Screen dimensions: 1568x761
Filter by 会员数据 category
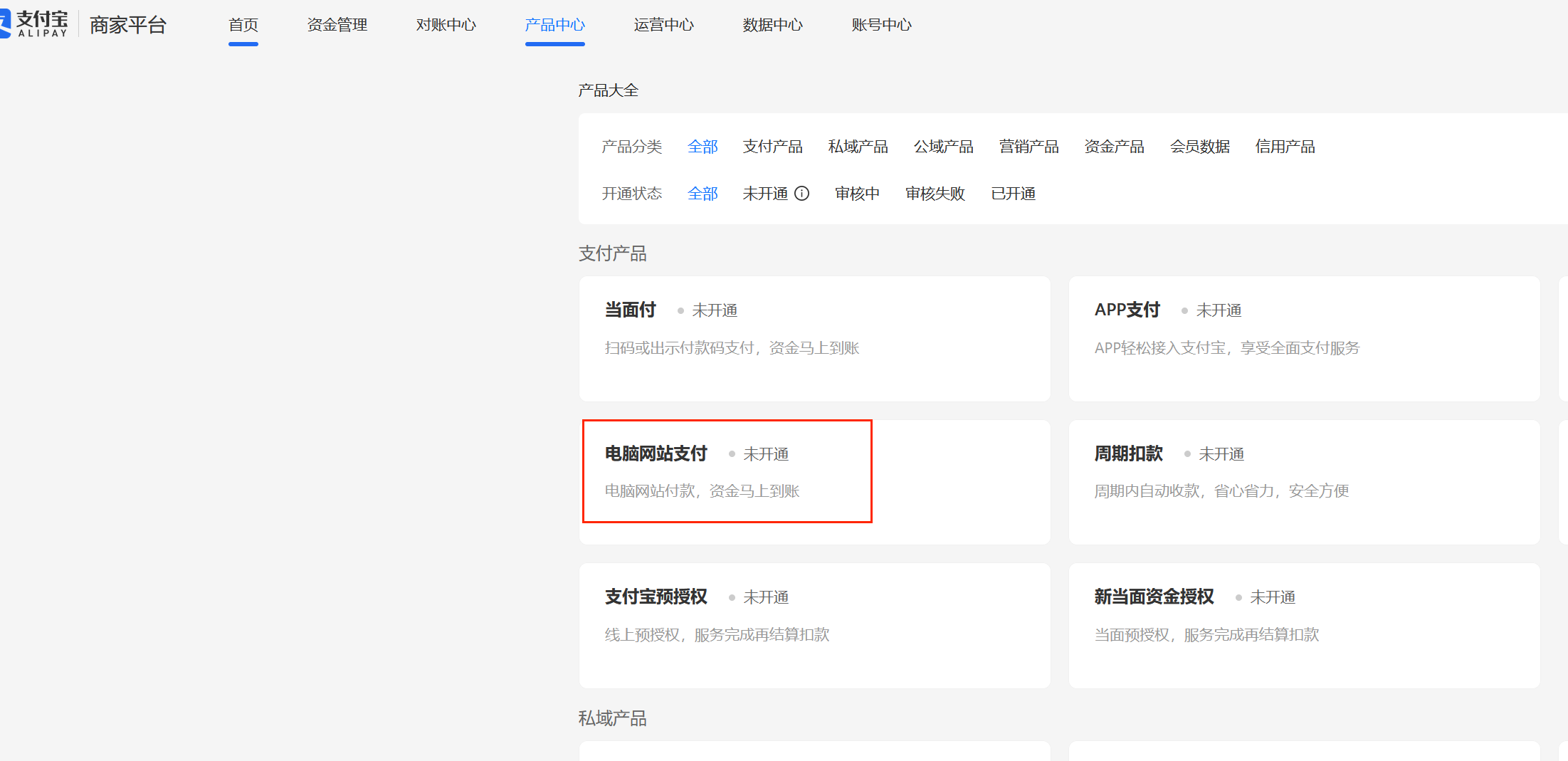1200,147
